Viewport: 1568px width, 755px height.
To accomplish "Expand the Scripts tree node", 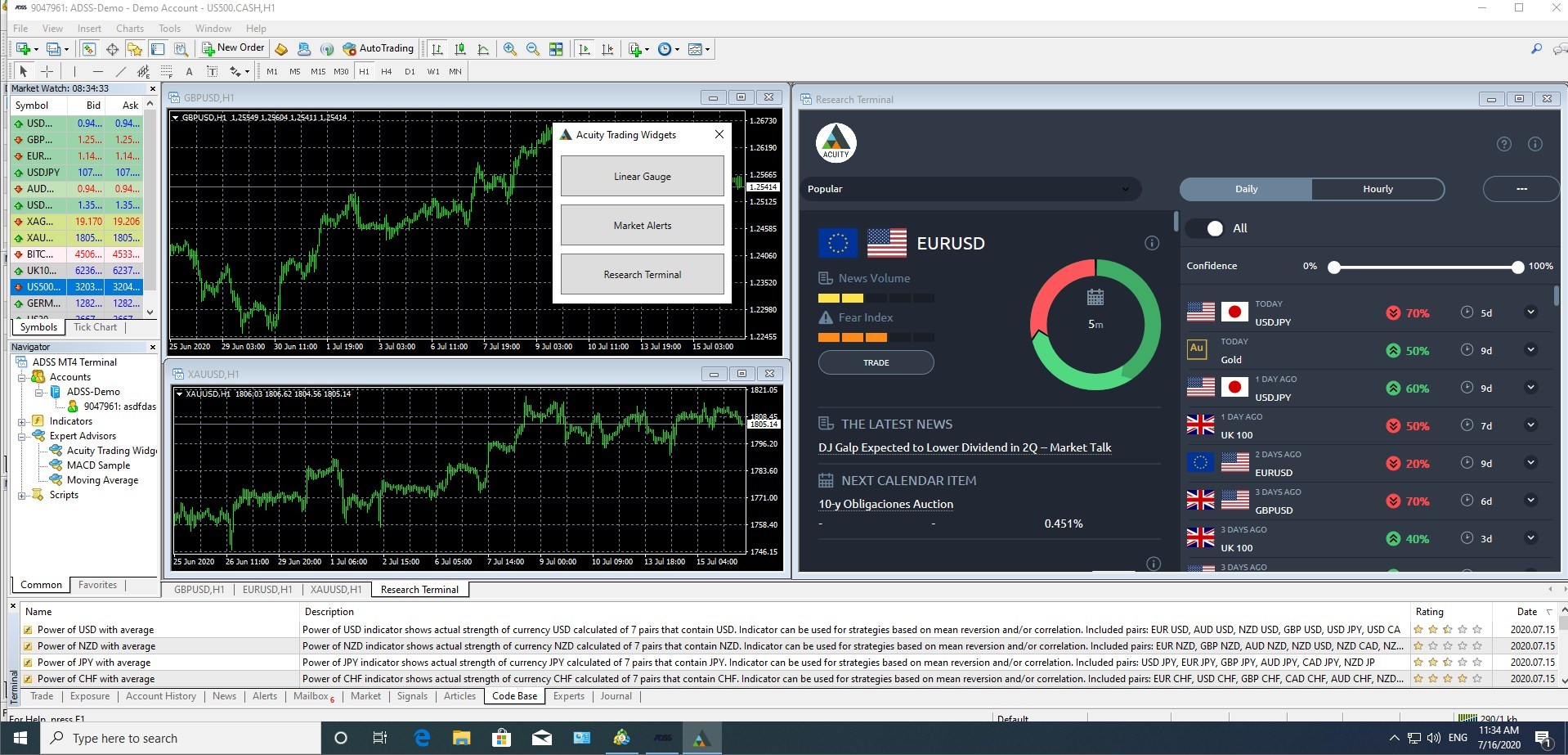I will [22, 495].
